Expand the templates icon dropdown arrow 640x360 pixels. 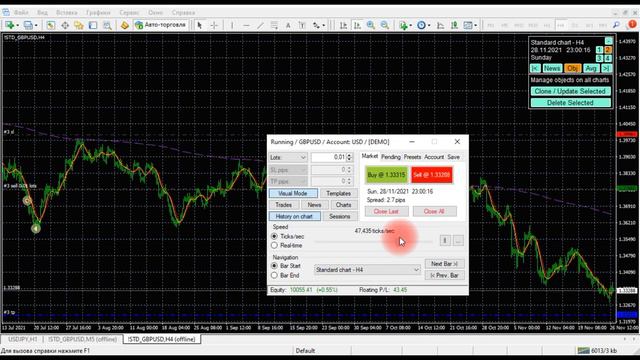[x=476, y=26]
